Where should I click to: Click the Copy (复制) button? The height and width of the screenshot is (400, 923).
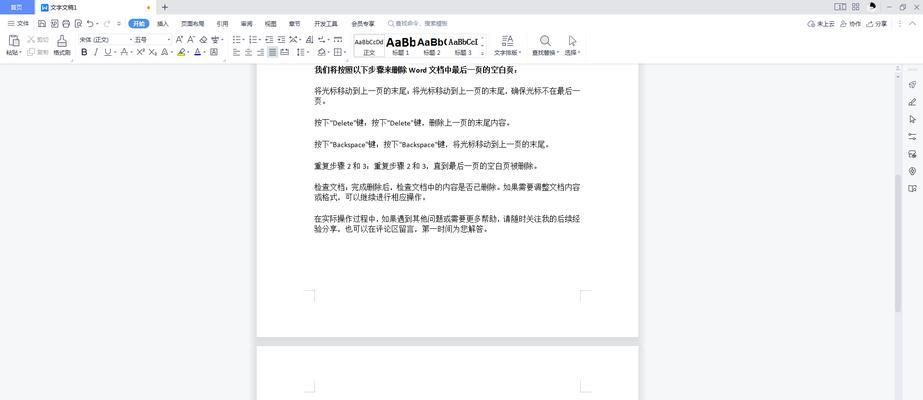[x=38, y=52]
